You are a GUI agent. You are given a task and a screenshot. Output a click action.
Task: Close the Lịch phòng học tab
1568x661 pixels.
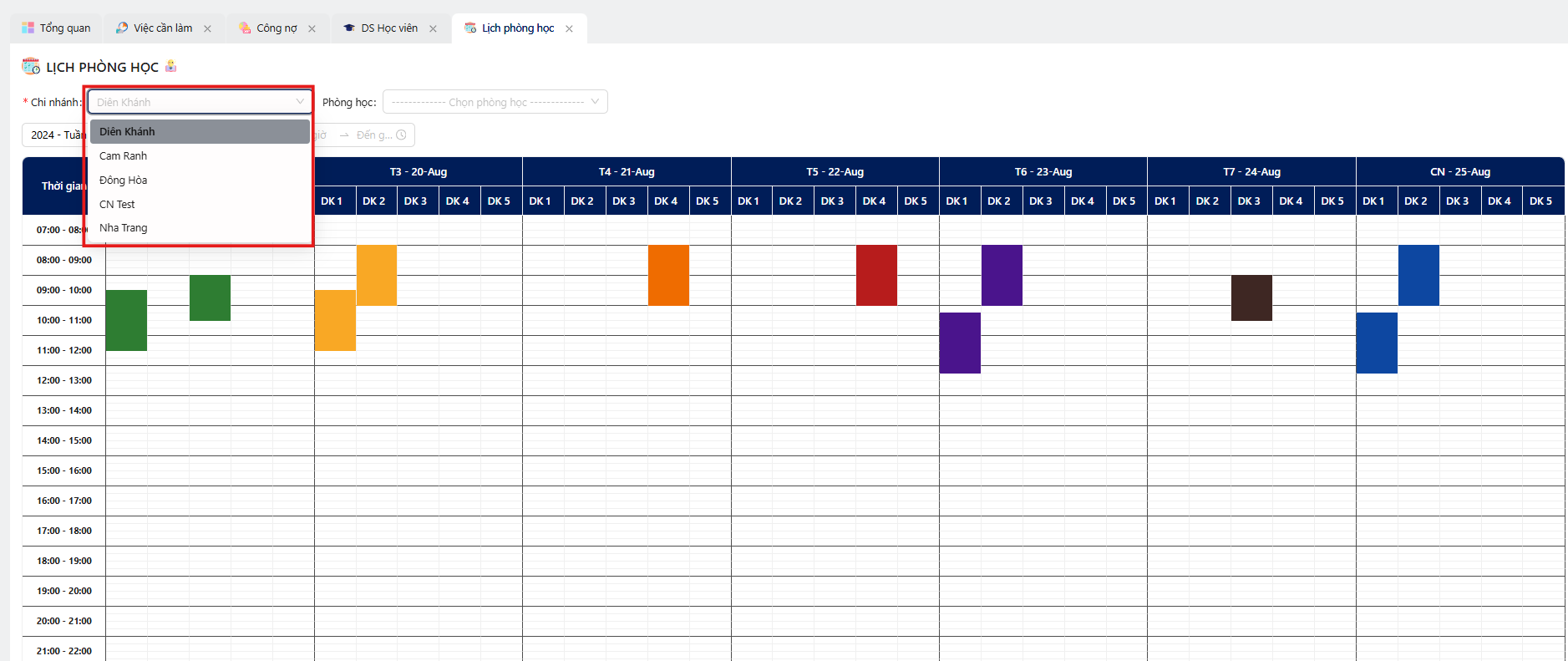coord(569,28)
